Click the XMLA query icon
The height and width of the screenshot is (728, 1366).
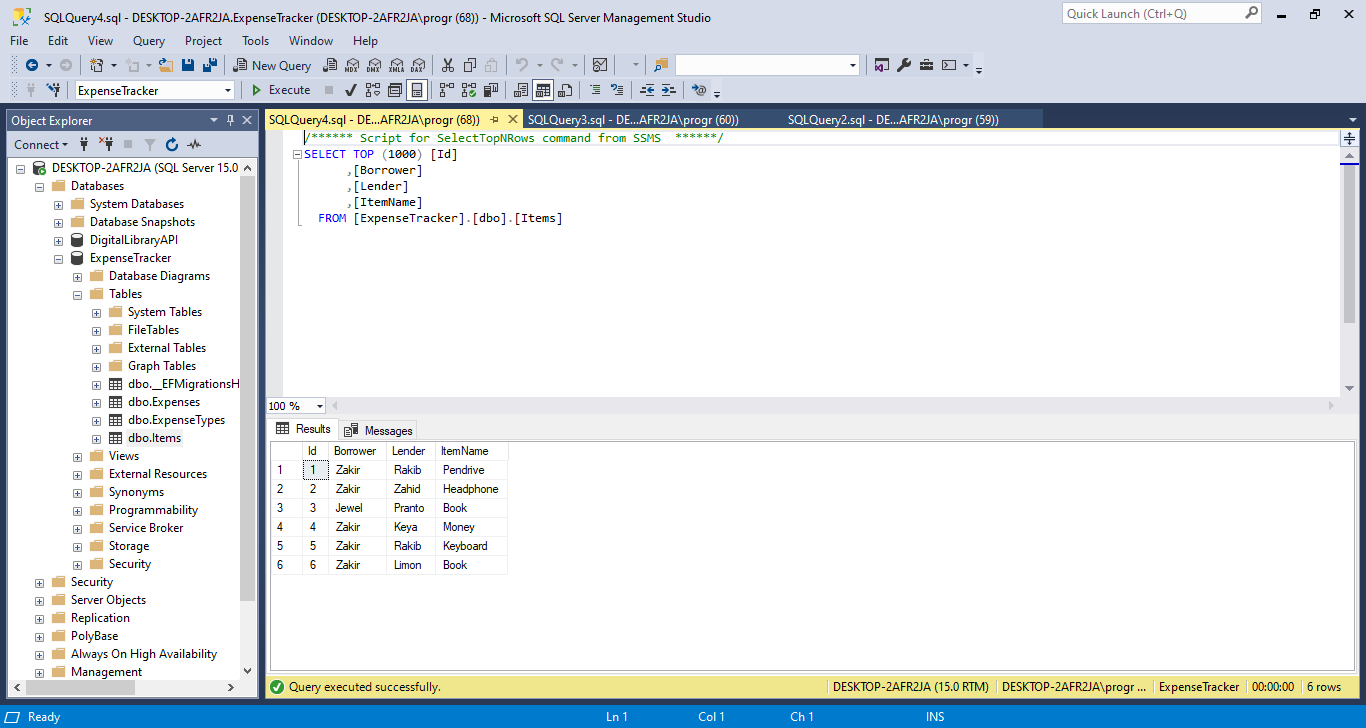coord(396,65)
